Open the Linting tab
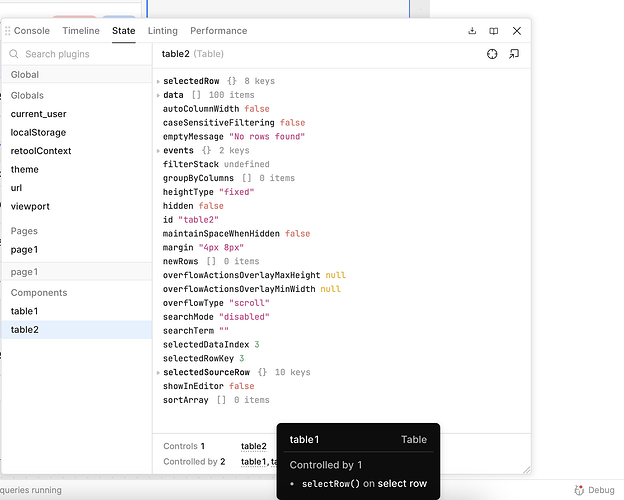 [163, 31]
